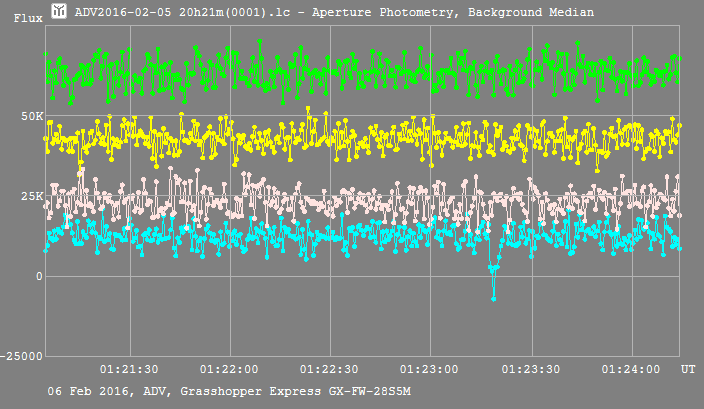Viewport: 704px width, 409px height.
Task: Click the 0 flux axis label
Action: click(x=37, y=276)
